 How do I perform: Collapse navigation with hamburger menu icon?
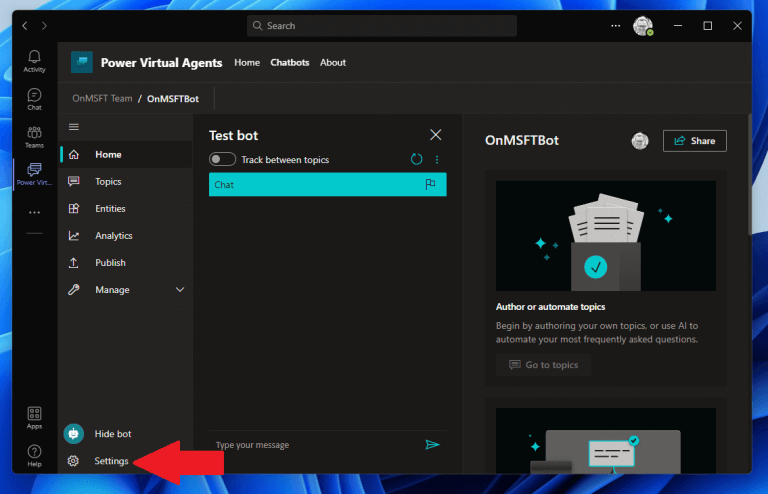click(74, 127)
